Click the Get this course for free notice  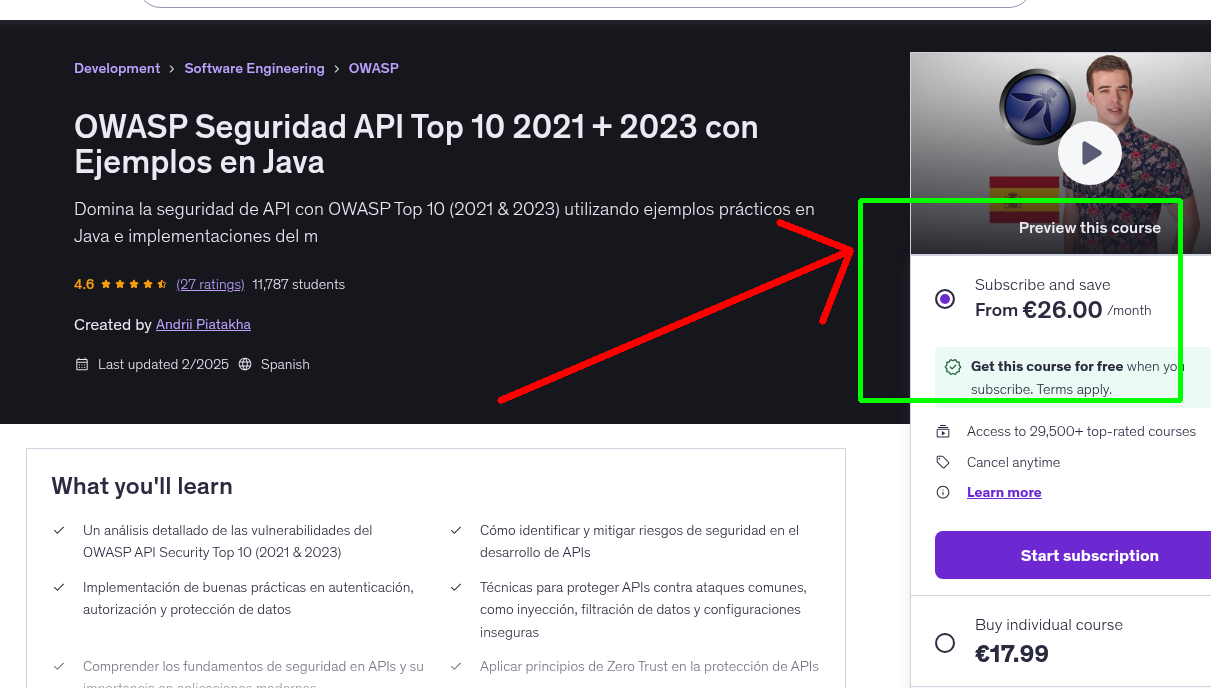pos(1073,378)
